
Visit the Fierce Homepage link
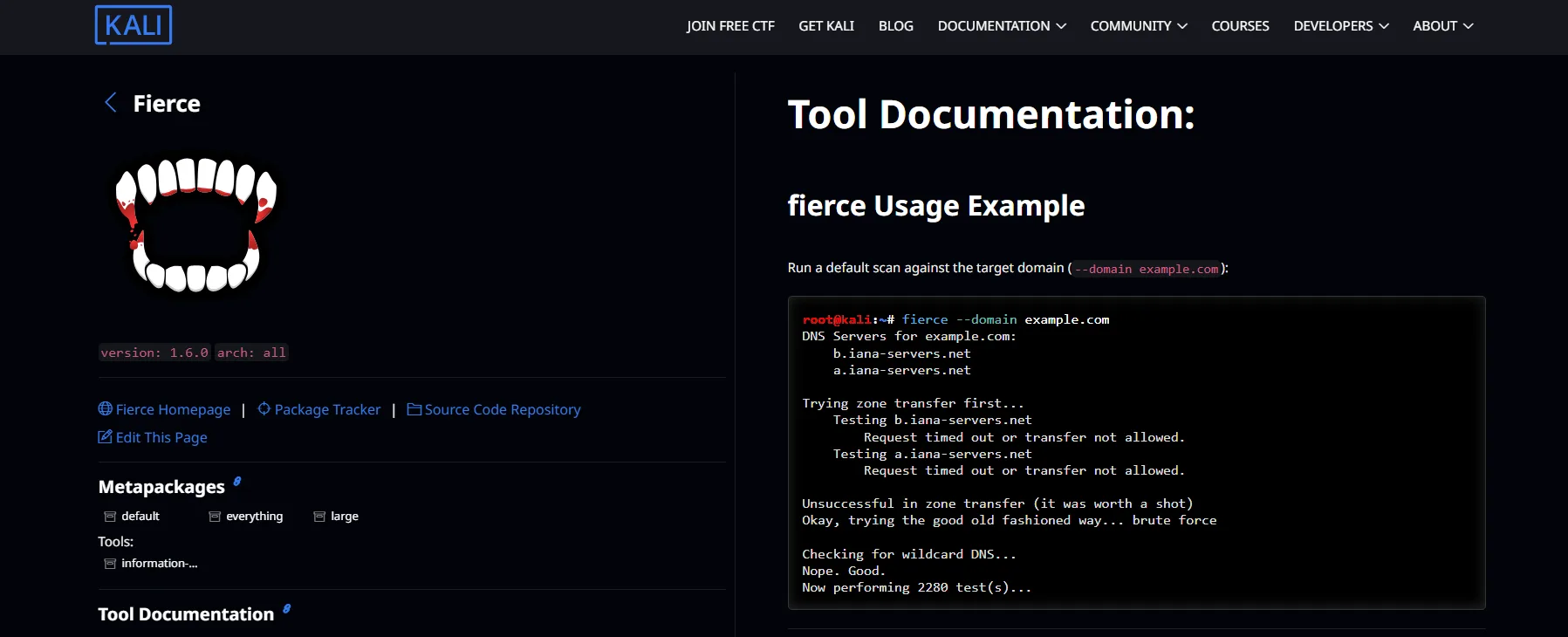tap(173, 409)
